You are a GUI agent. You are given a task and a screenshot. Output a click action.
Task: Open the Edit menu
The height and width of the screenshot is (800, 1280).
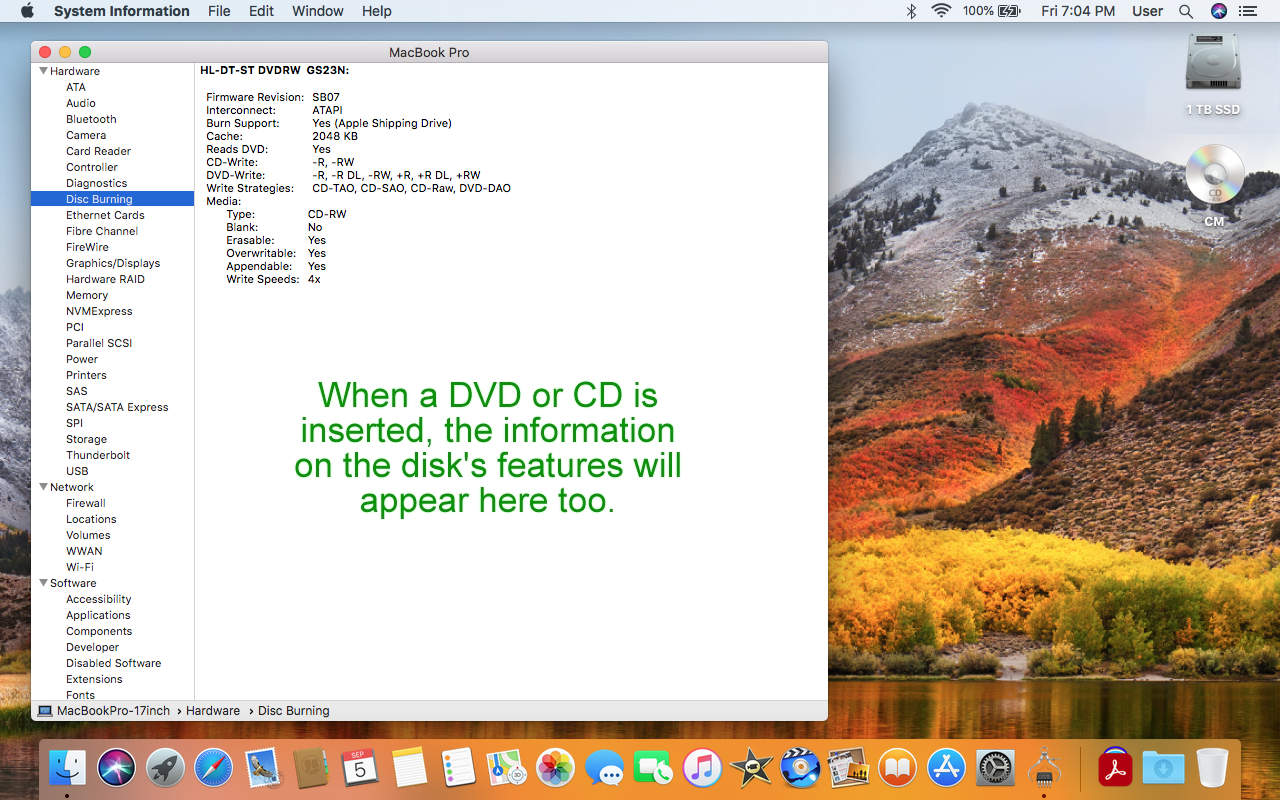tap(261, 11)
